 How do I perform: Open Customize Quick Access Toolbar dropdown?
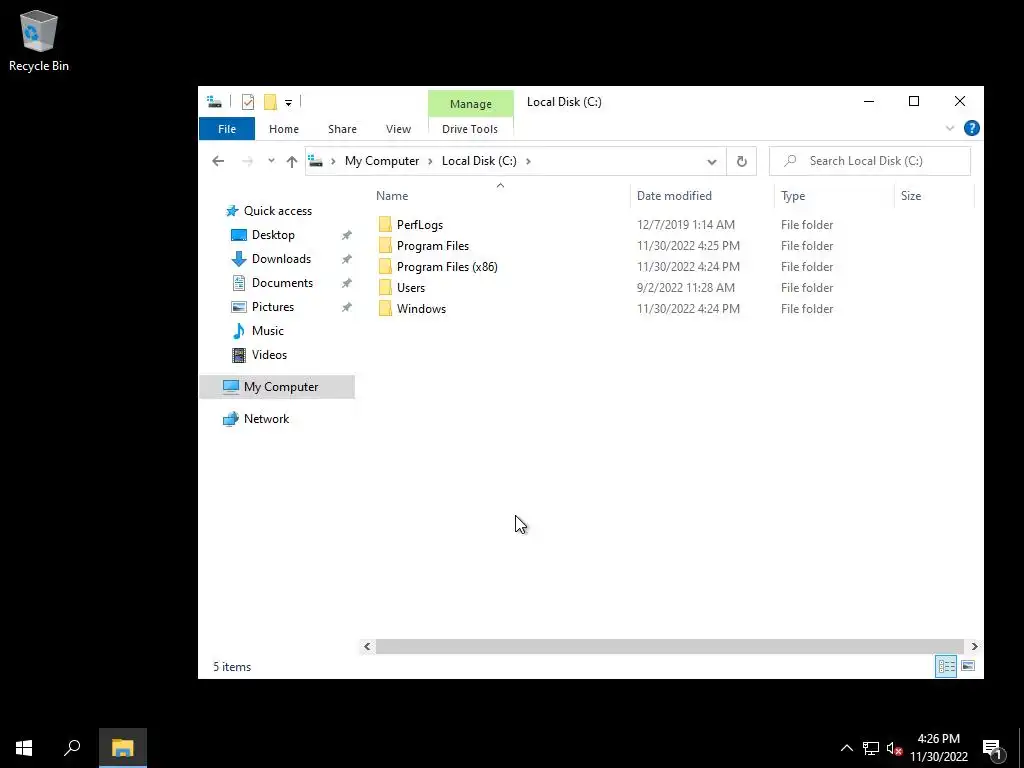288,103
